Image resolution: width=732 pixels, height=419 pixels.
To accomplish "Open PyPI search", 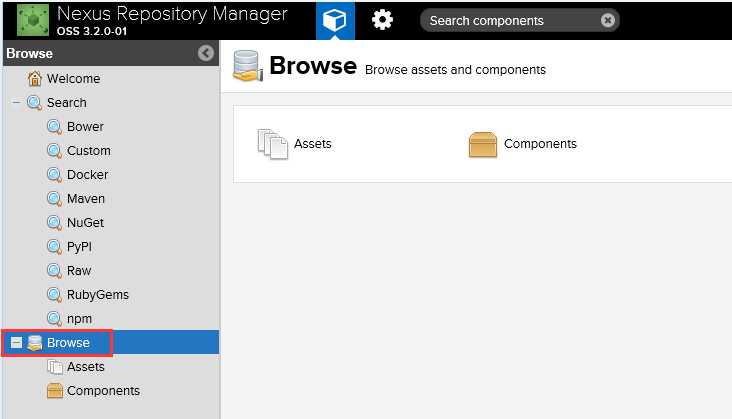I will coord(79,247).
